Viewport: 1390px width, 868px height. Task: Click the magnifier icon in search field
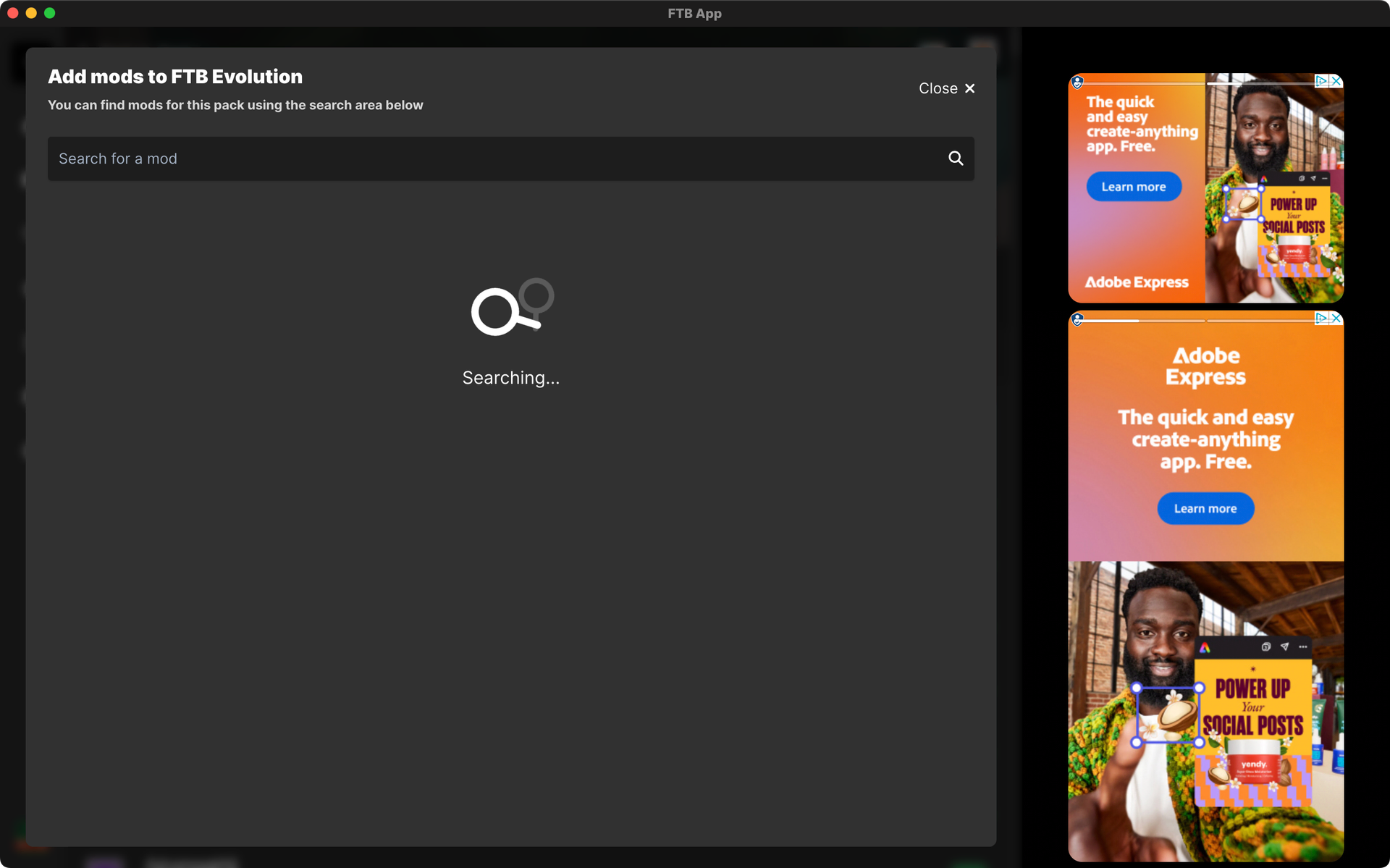[956, 159]
